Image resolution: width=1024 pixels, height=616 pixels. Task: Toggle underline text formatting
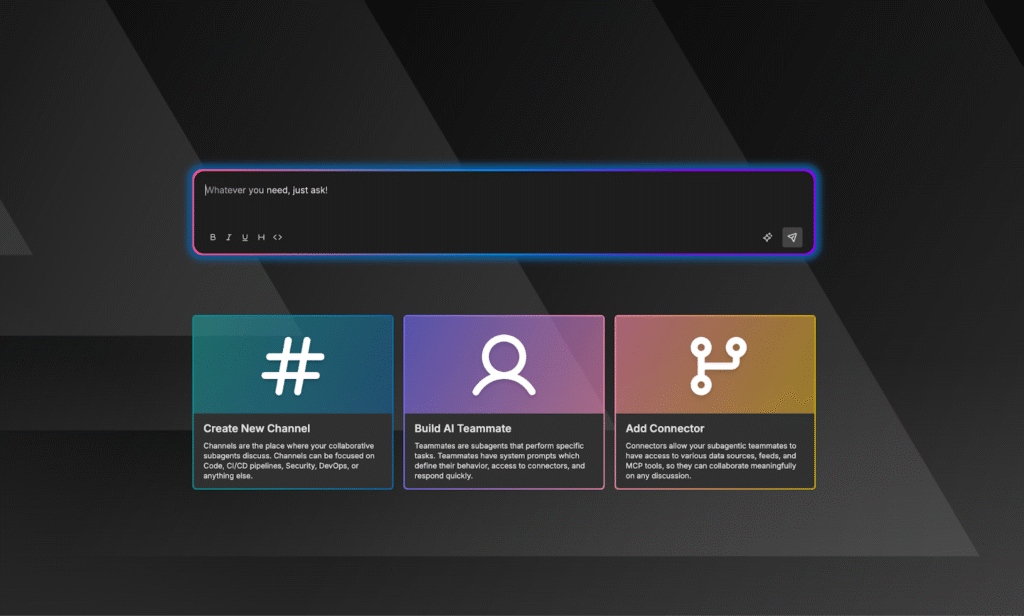tap(245, 237)
